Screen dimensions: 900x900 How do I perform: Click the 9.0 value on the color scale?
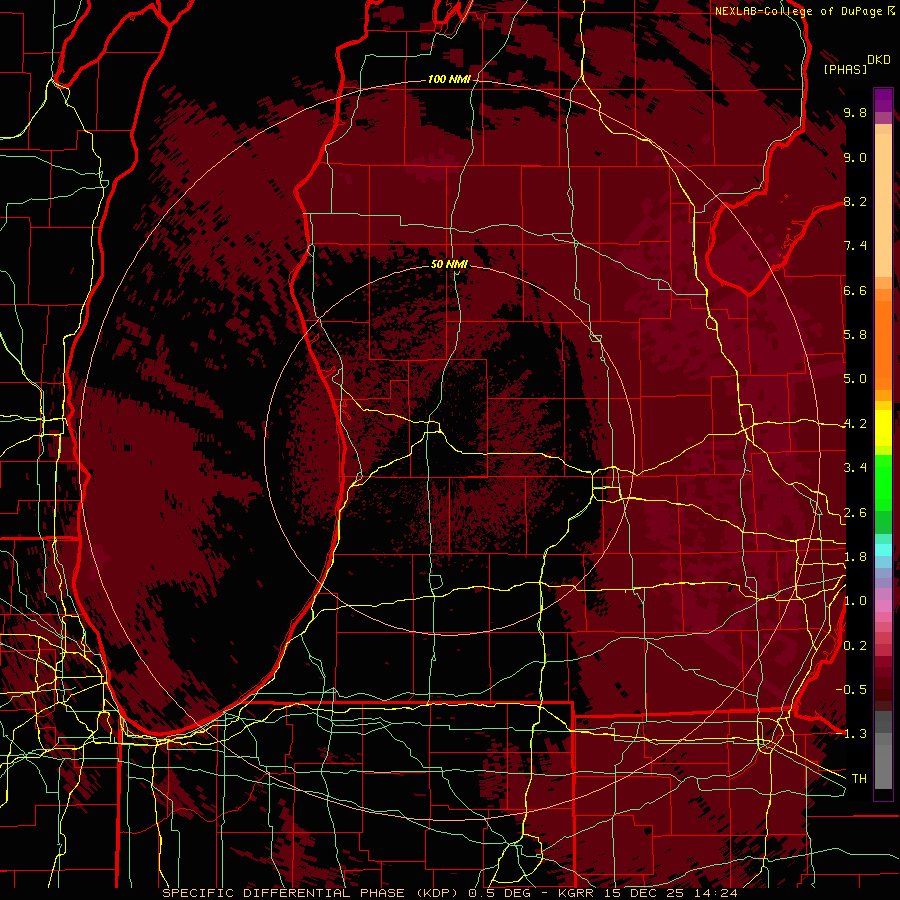pyautogui.click(x=855, y=157)
